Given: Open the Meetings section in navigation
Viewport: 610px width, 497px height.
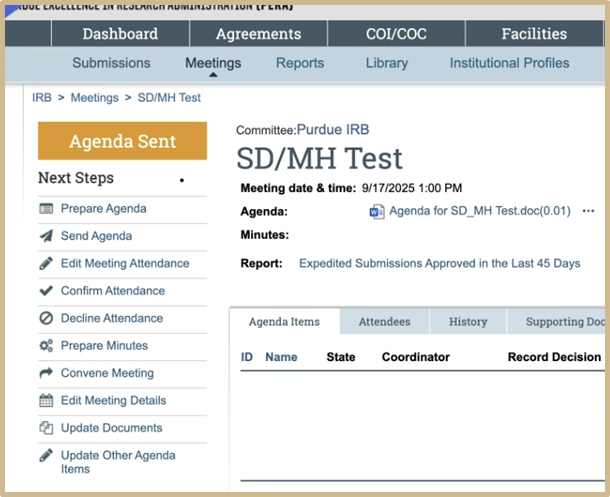Looking at the screenshot, I should pyautogui.click(x=213, y=63).
